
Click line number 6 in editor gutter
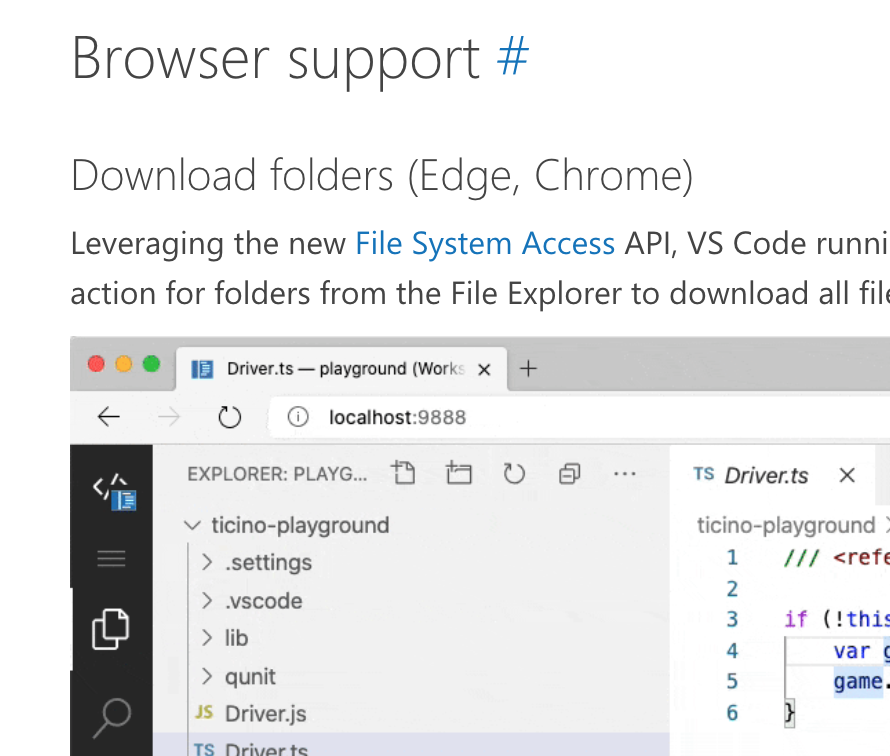[732, 712]
